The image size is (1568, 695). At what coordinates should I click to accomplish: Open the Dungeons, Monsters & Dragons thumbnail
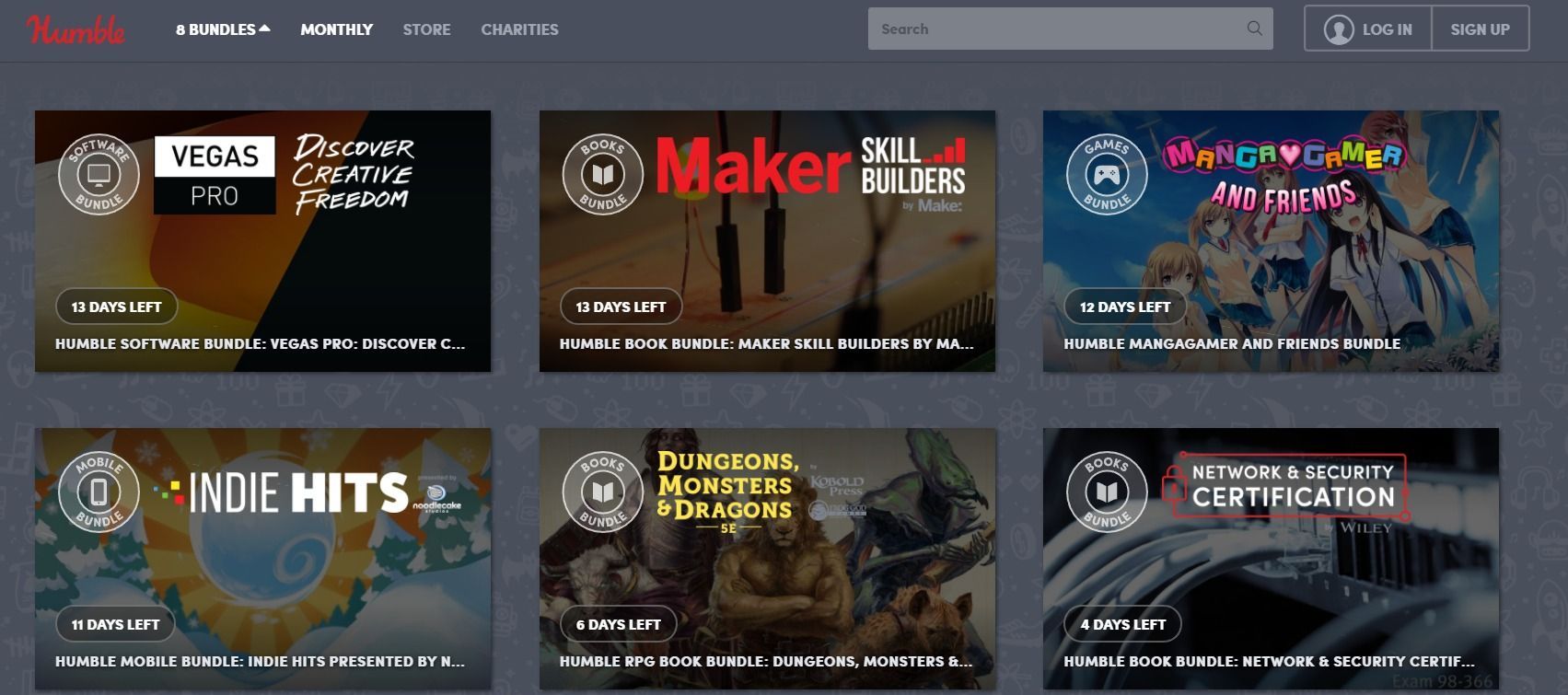pos(767,559)
